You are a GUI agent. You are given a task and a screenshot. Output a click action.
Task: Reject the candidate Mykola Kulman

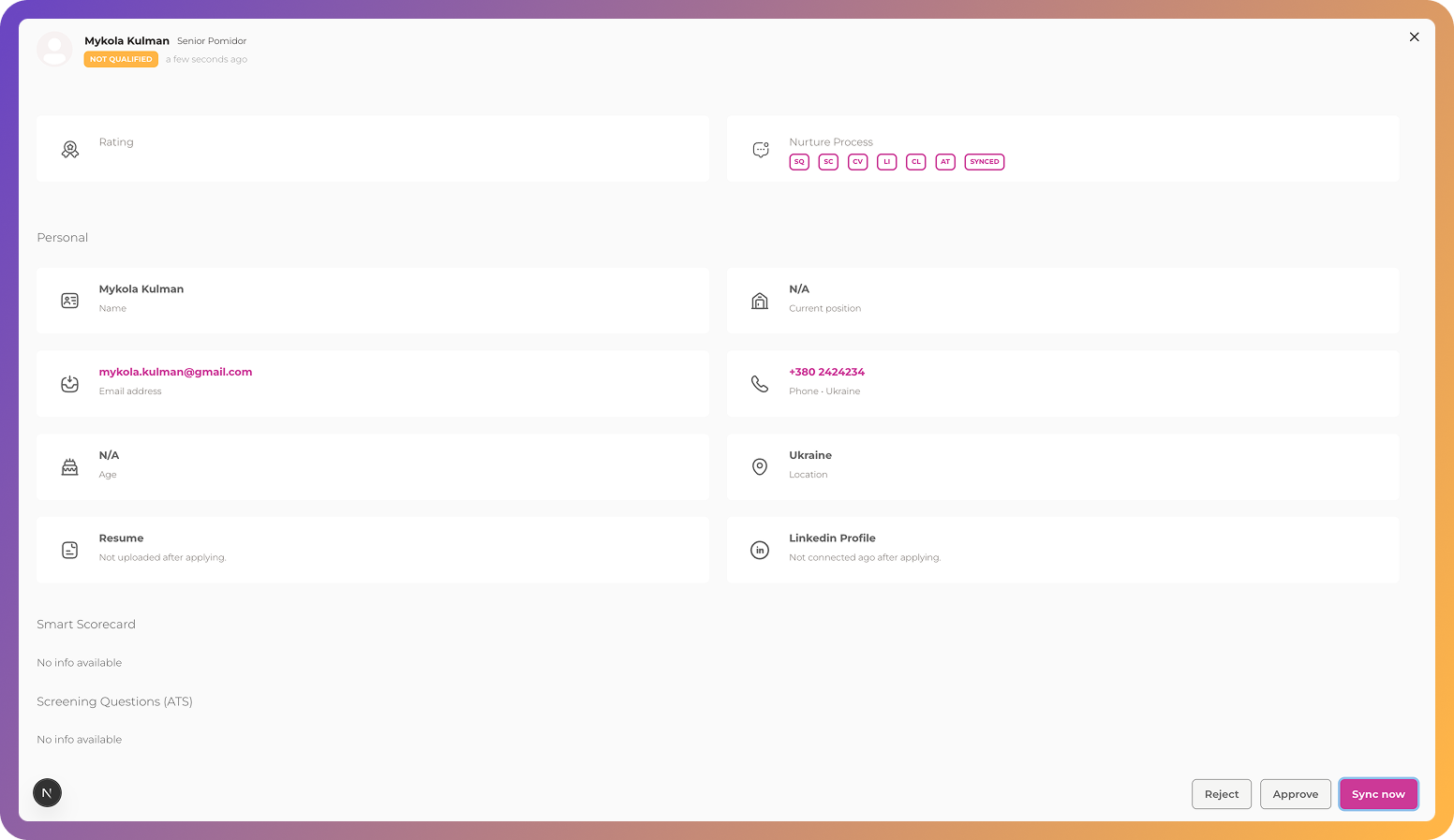(x=1221, y=794)
